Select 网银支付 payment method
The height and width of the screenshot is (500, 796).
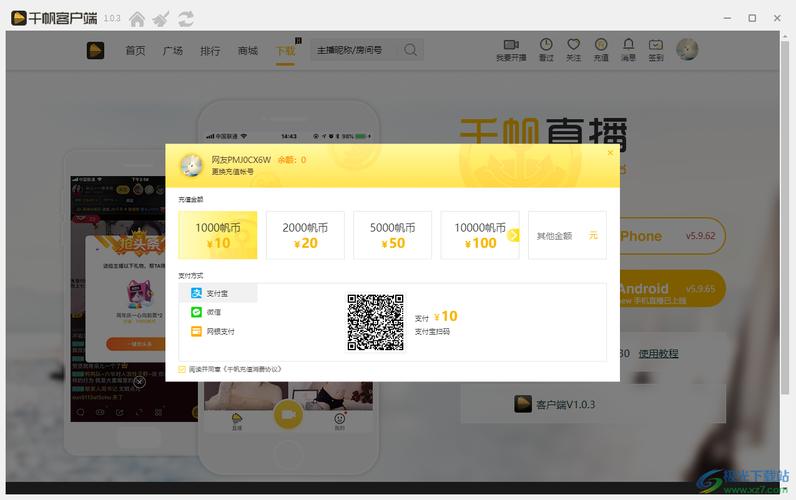[x=219, y=331]
